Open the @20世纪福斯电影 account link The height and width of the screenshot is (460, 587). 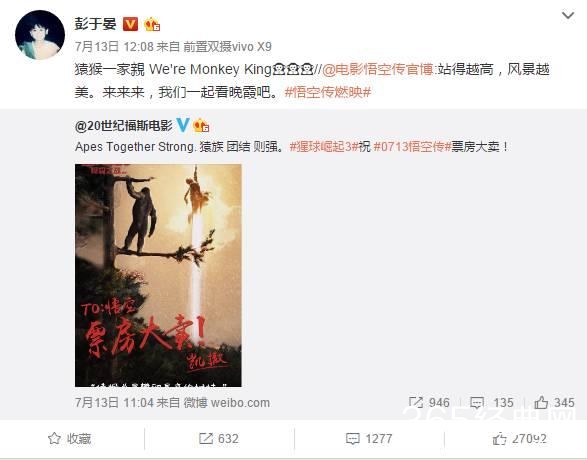(x=124, y=126)
